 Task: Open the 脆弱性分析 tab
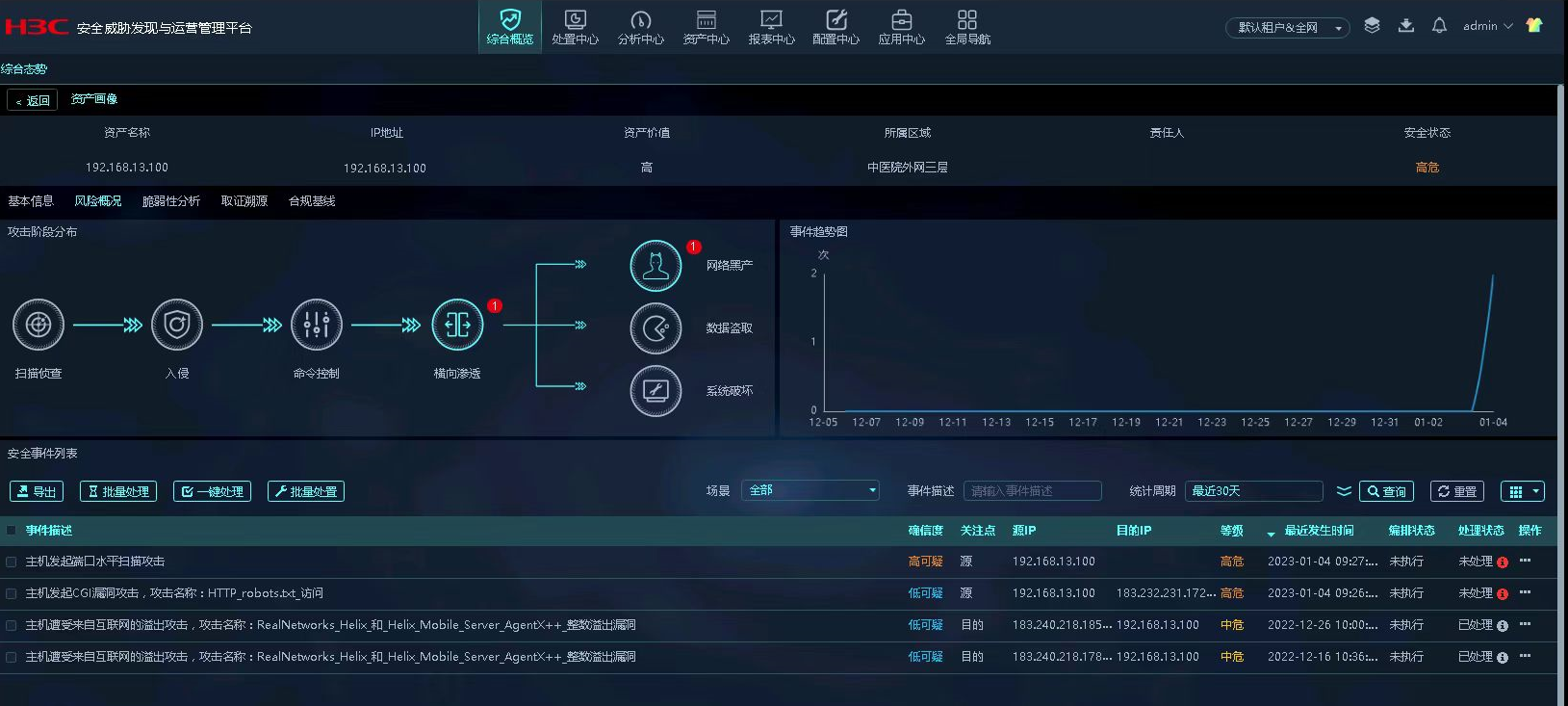[171, 201]
